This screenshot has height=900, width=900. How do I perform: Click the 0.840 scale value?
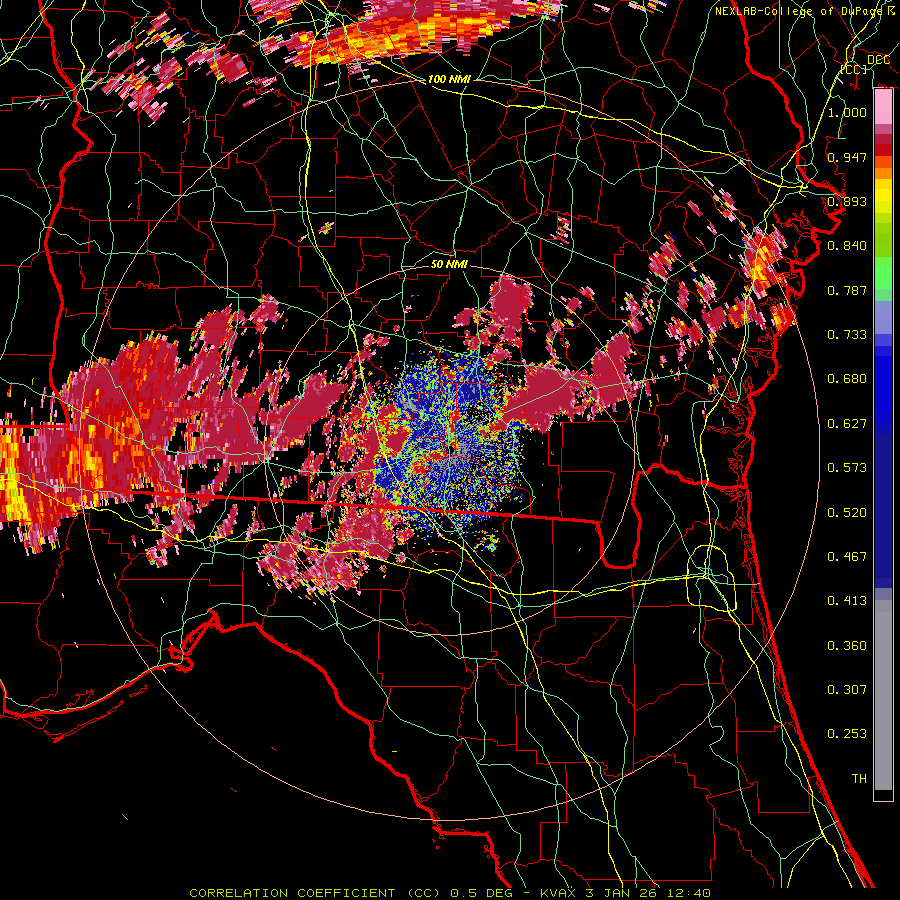(x=847, y=246)
